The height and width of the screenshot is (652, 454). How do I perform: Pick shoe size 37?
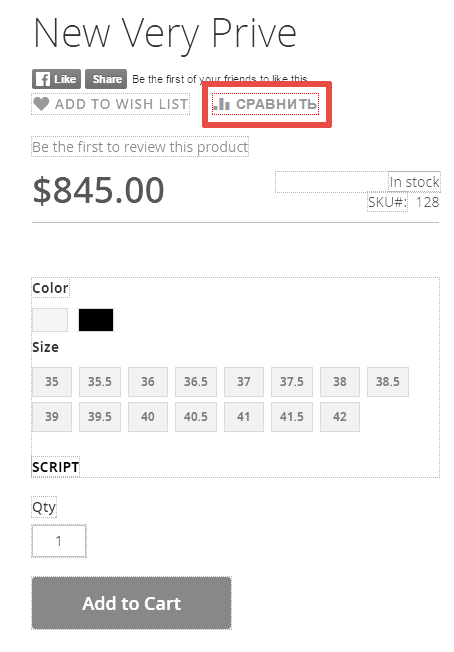[244, 382]
